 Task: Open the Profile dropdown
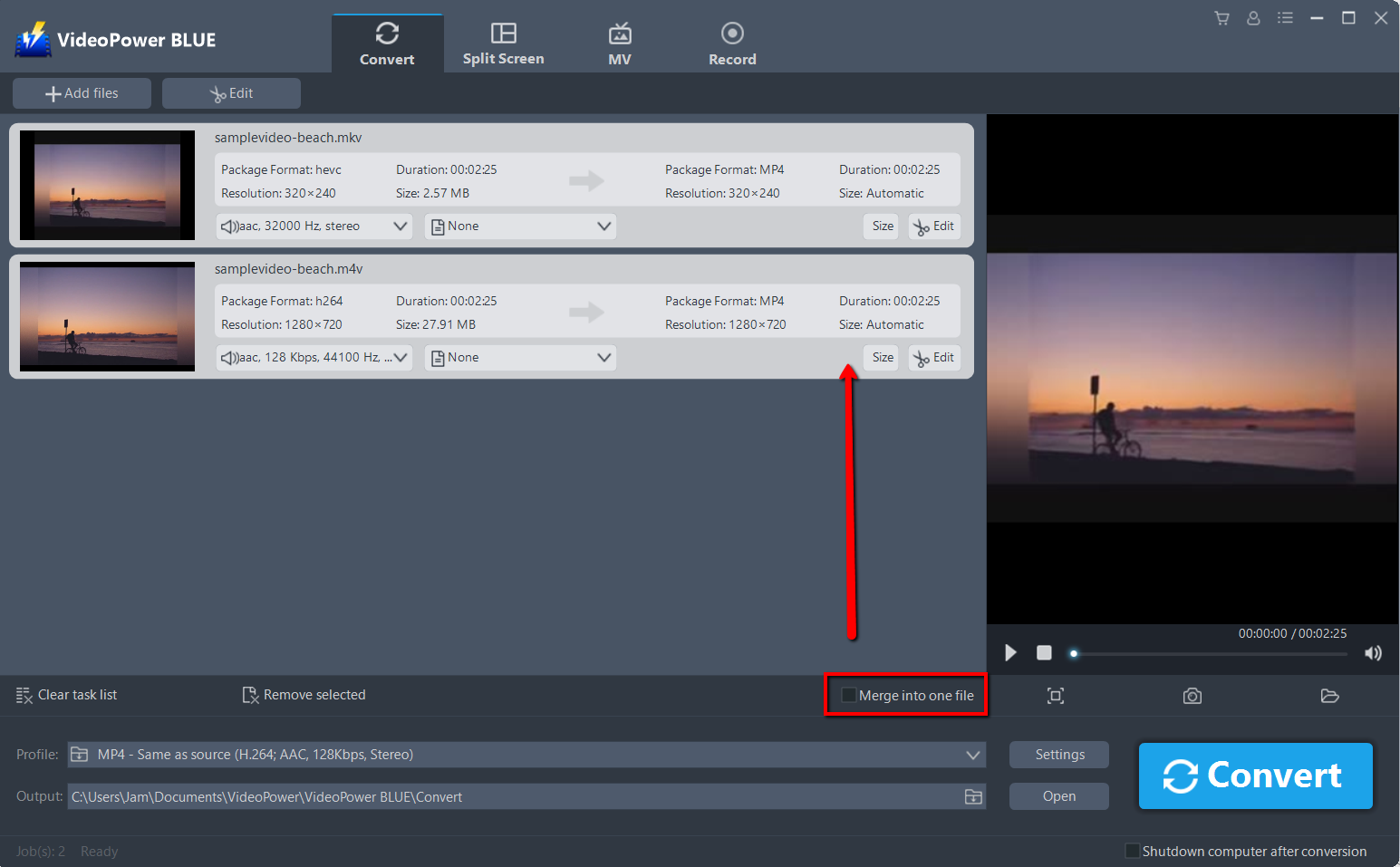972,754
